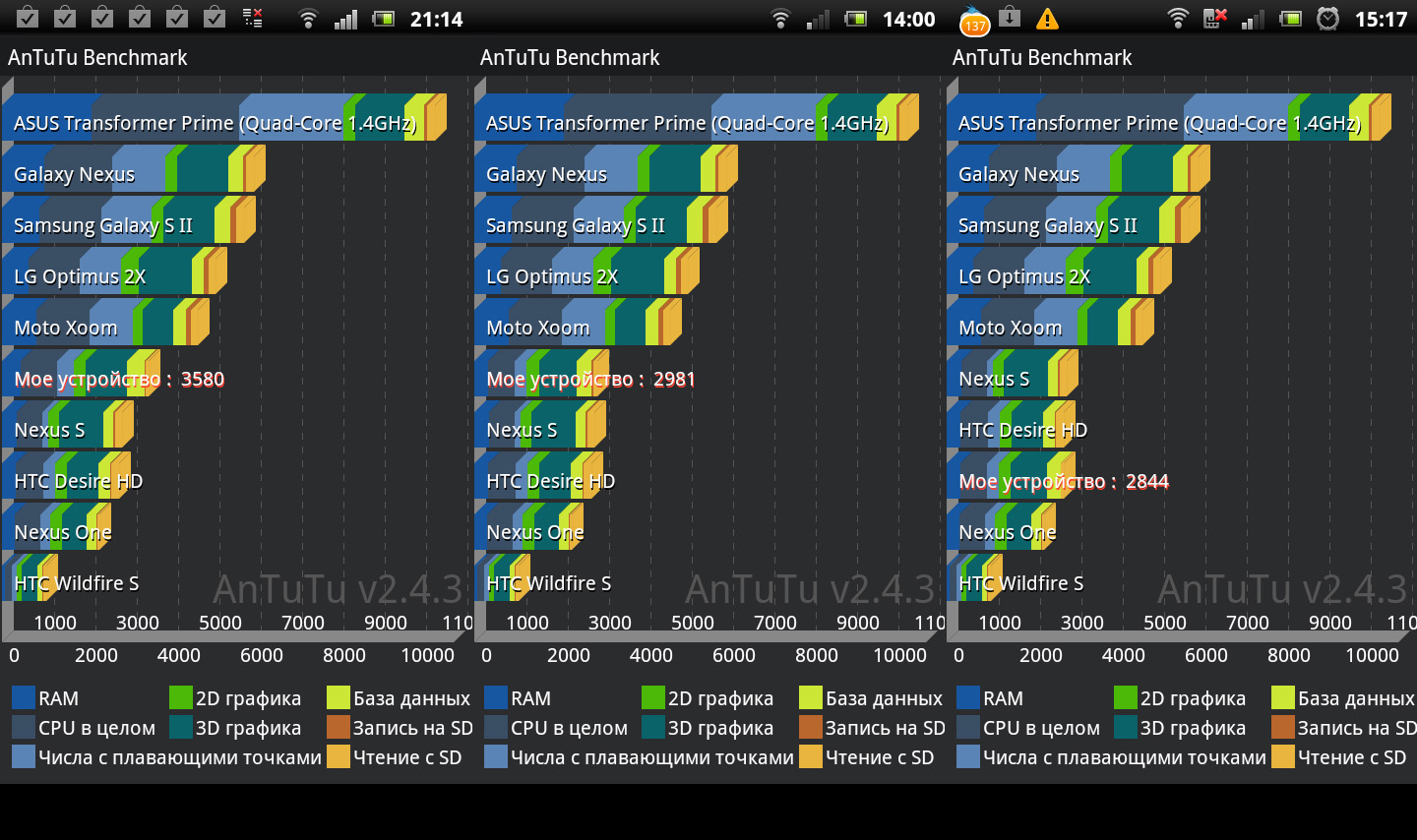Click the 2D графика green swatch in the 3580-score legend
1417x840 pixels.
[x=181, y=698]
